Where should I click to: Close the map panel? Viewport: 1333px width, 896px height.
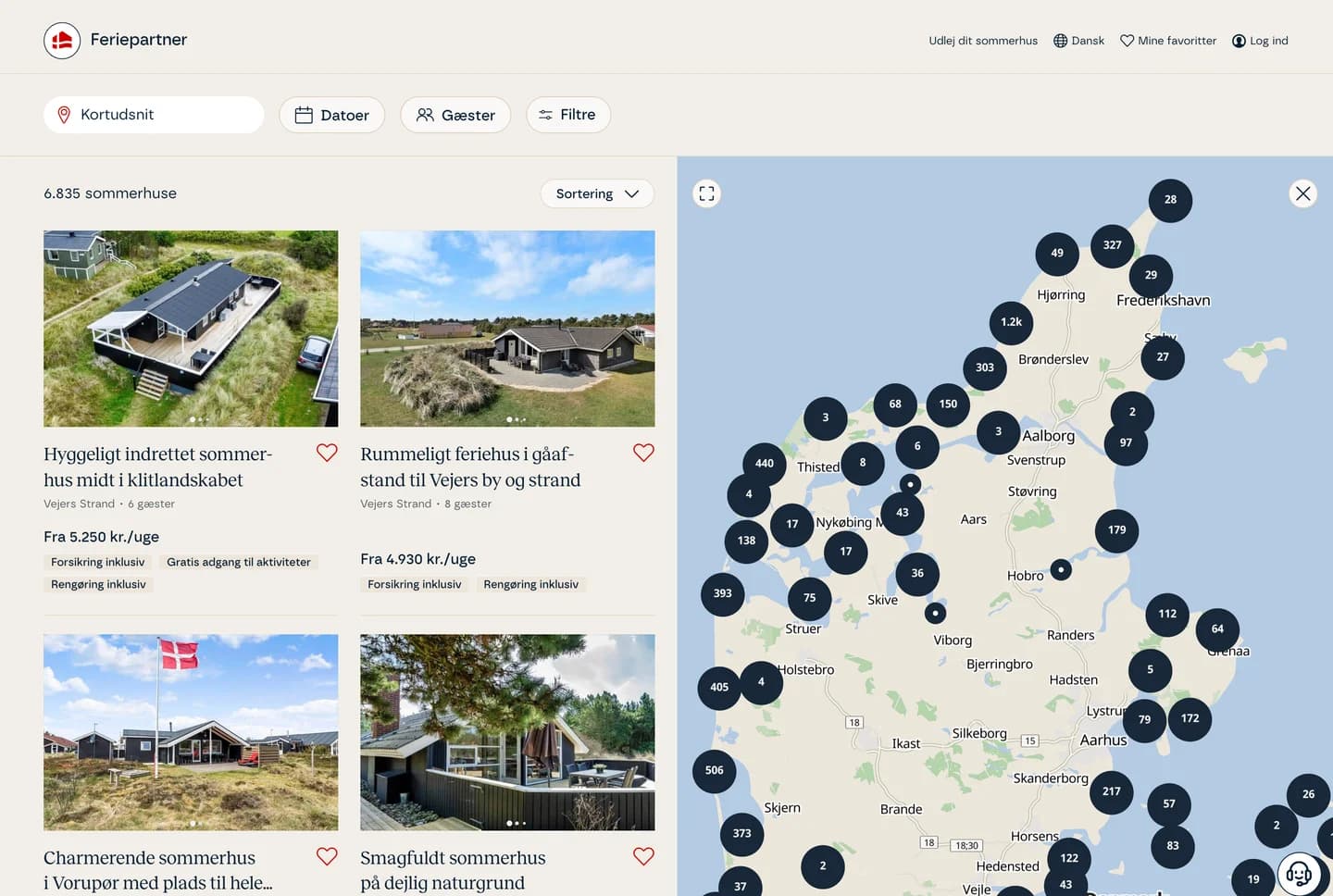click(x=1302, y=193)
